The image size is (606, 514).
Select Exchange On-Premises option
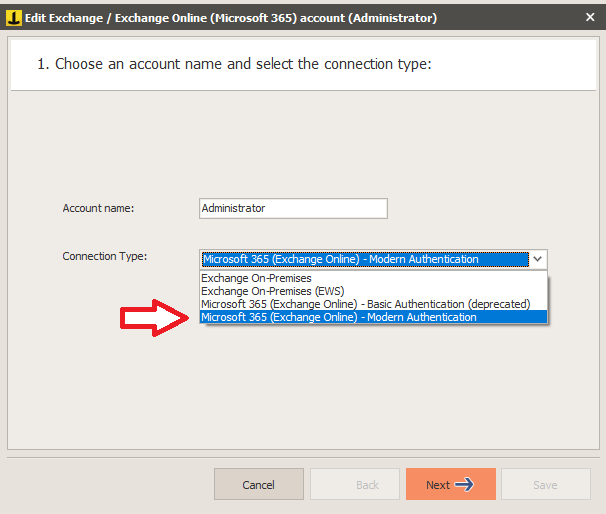(373, 278)
